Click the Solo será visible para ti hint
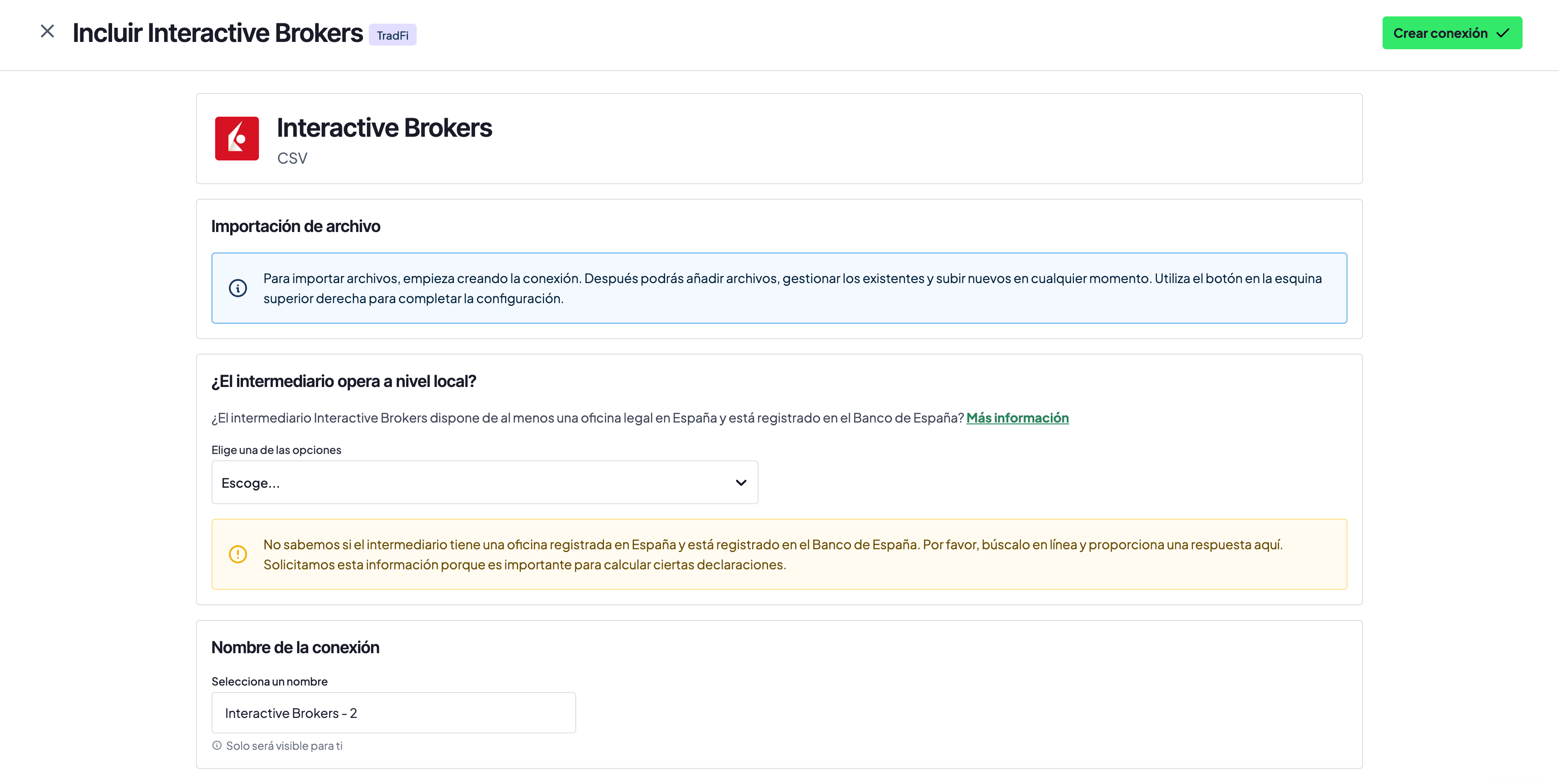Screen dimensions: 1559x784 [x=284, y=746]
